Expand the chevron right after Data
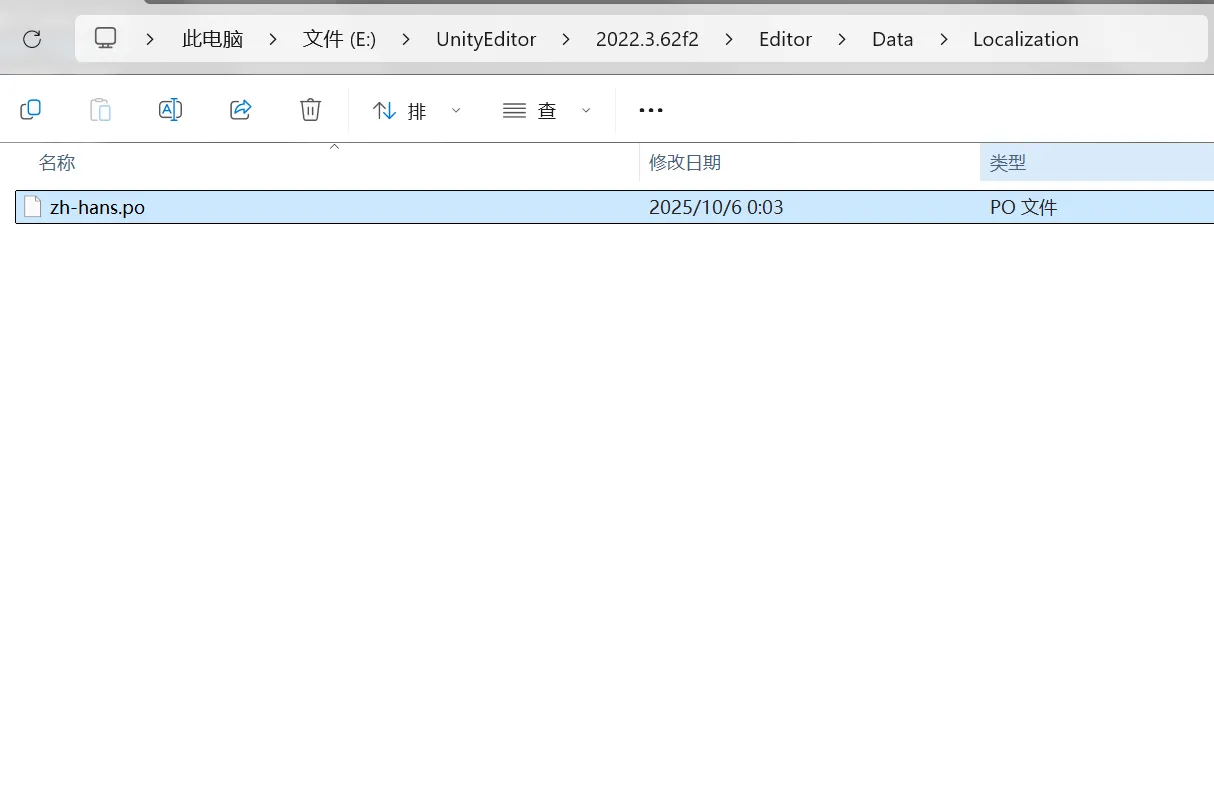Image resolution: width=1214 pixels, height=801 pixels. point(943,40)
